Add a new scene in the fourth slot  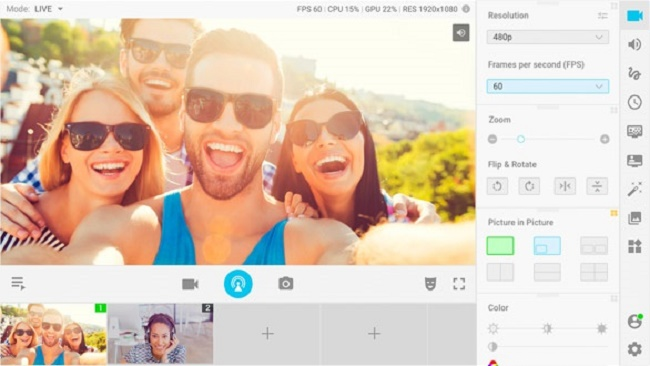click(374, 333)
